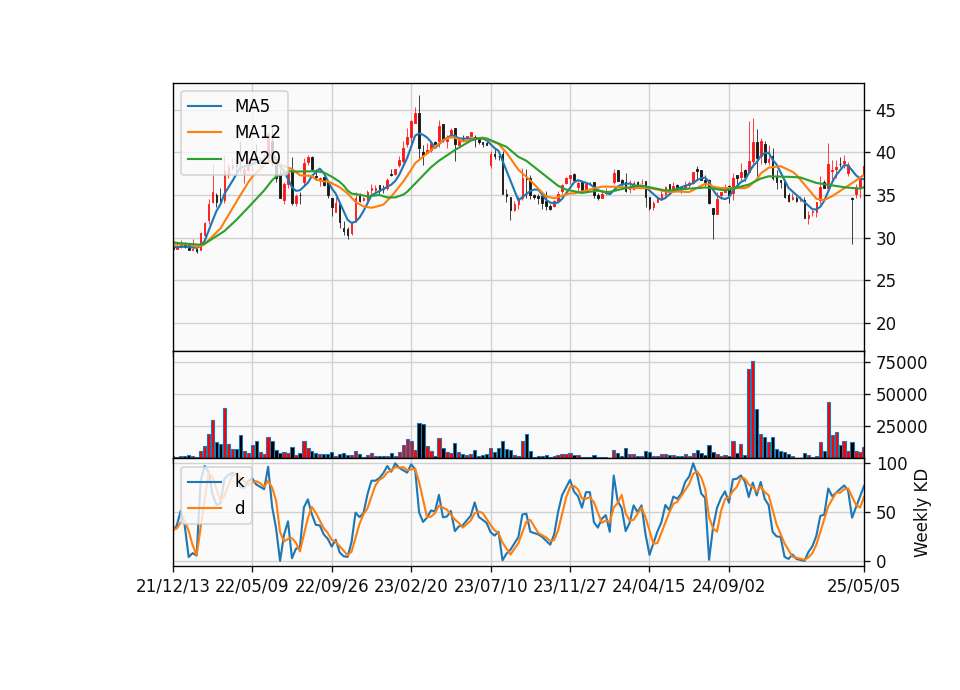Click the 45 price axis tick
The width and height of the screenshot is (960, 690).
[x=885, y=111]
